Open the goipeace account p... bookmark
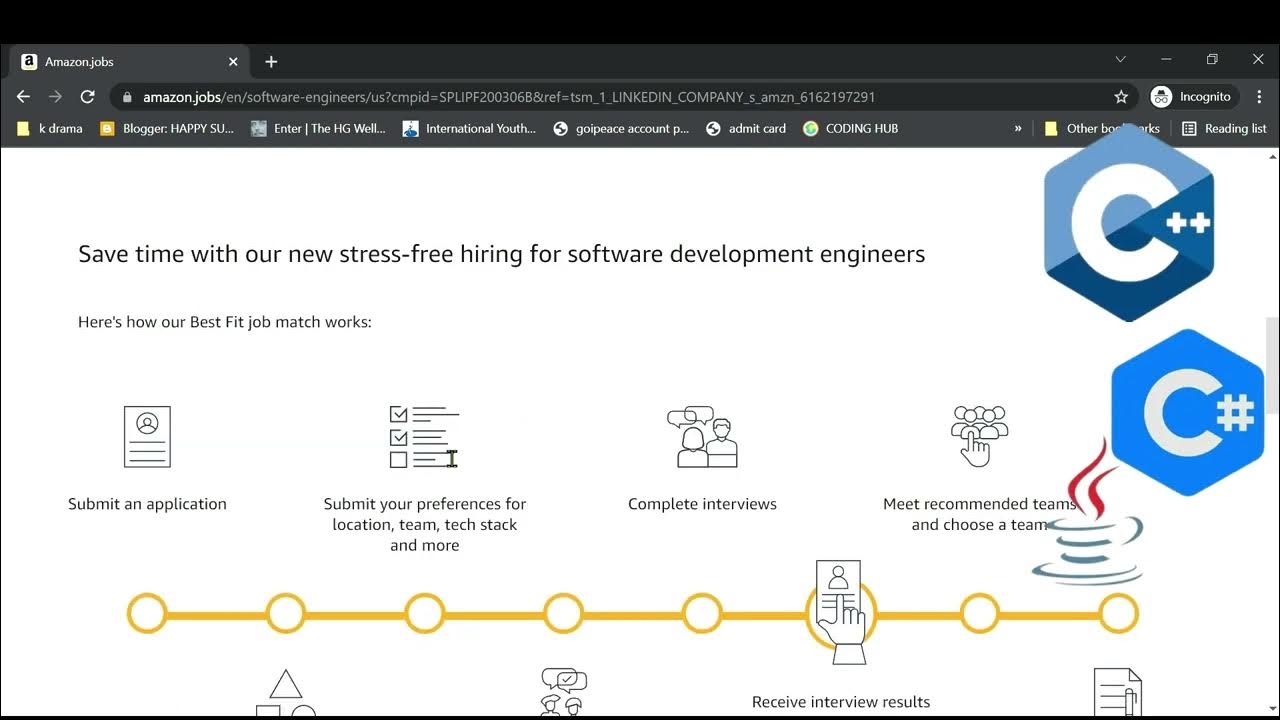Image resolution: width=1280 pixels, height=720 pixels. tap(621, 128)
